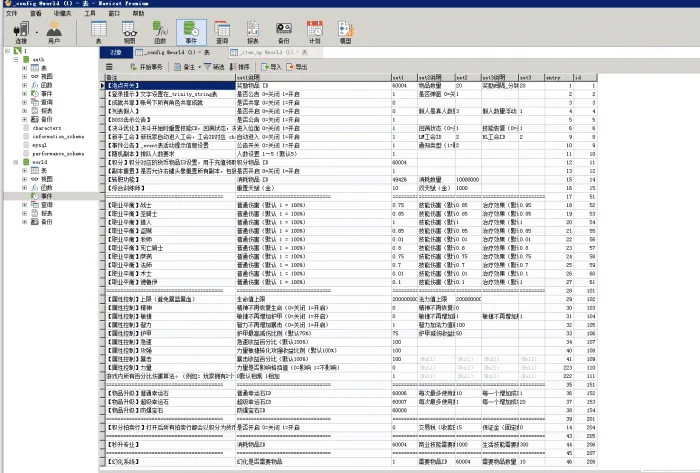Viewport: 700px width, 473px height.
Task: Open the 报表 report toolbar icon
Action: [x=253, y=32]
